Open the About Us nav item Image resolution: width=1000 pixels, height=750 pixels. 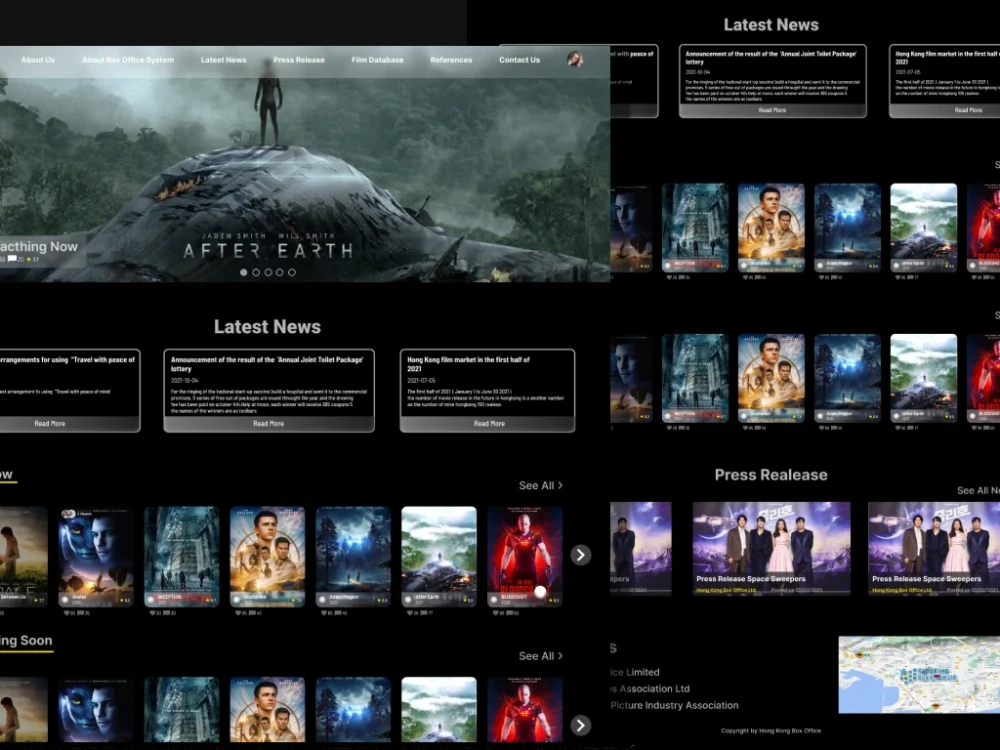click(38, 60)
